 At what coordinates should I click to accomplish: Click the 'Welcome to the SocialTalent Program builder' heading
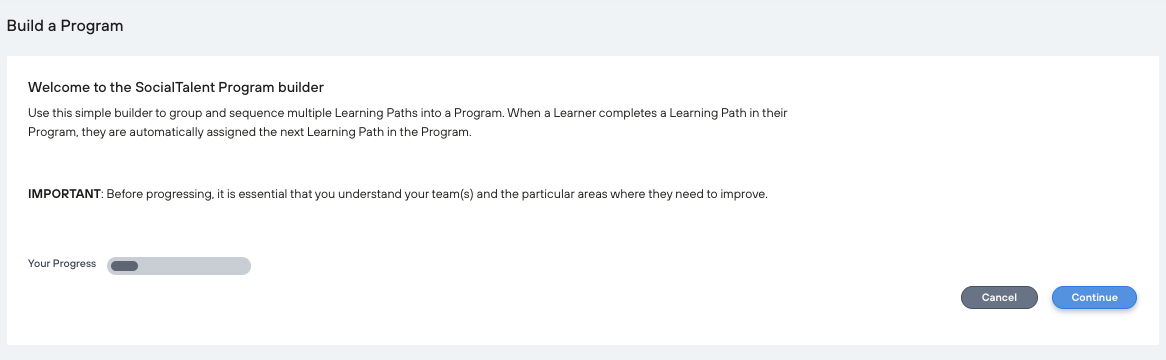point(175,88)
